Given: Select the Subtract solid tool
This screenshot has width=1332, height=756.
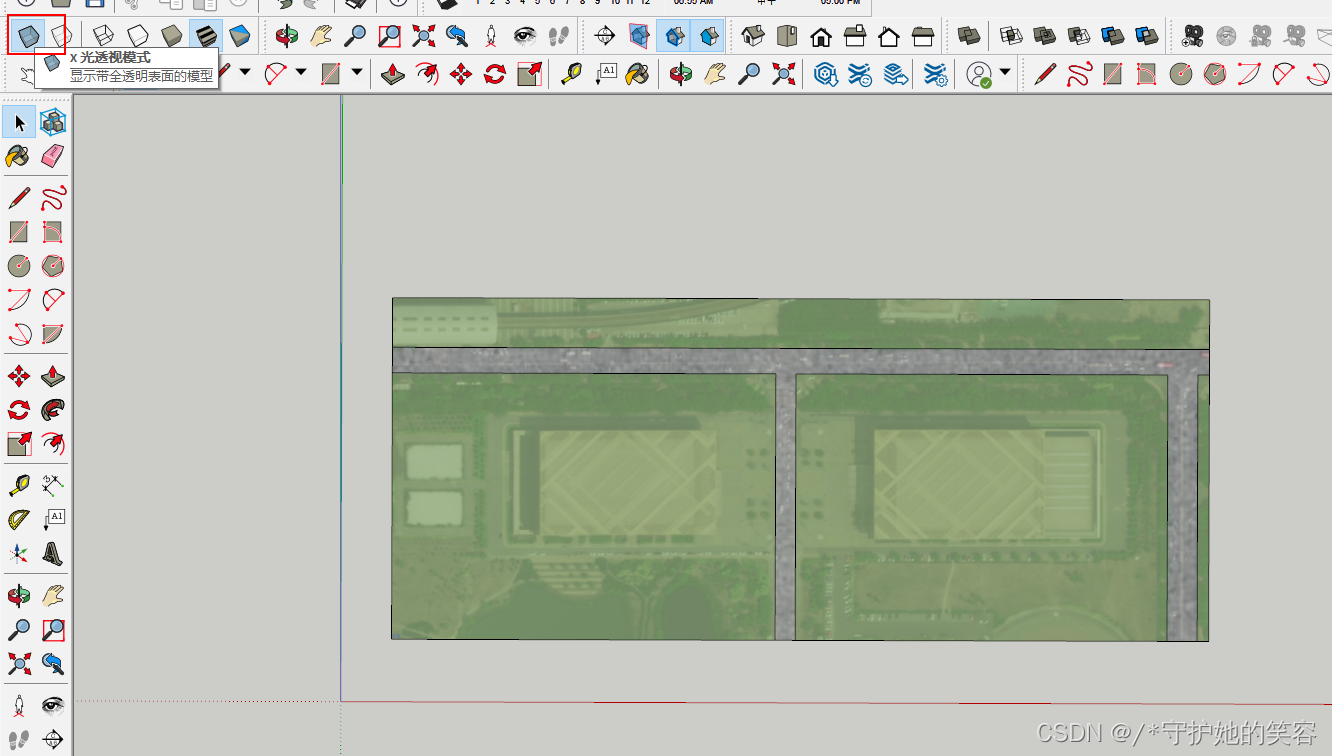Looking at the screenshot, I should (1079, 37).
